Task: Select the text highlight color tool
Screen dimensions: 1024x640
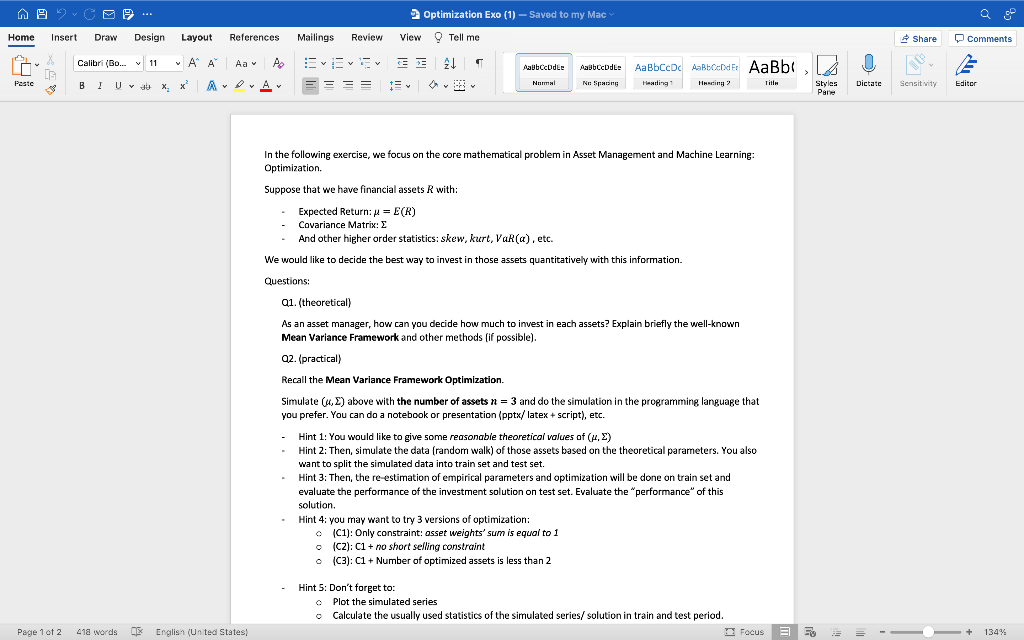Action: click(x=240, y=85)
